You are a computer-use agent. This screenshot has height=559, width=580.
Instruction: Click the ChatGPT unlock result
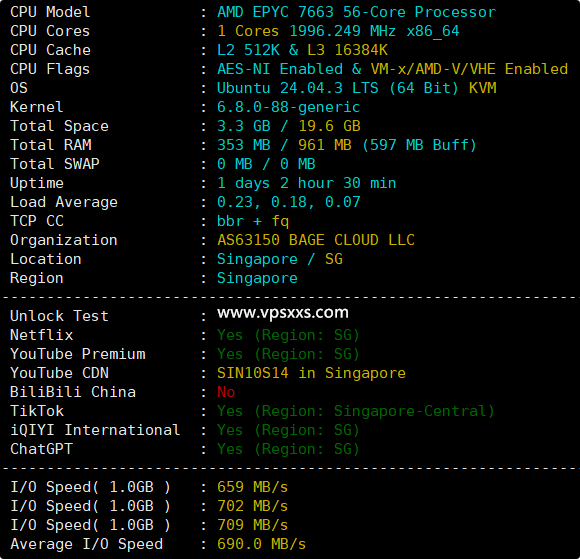[288, 449]
